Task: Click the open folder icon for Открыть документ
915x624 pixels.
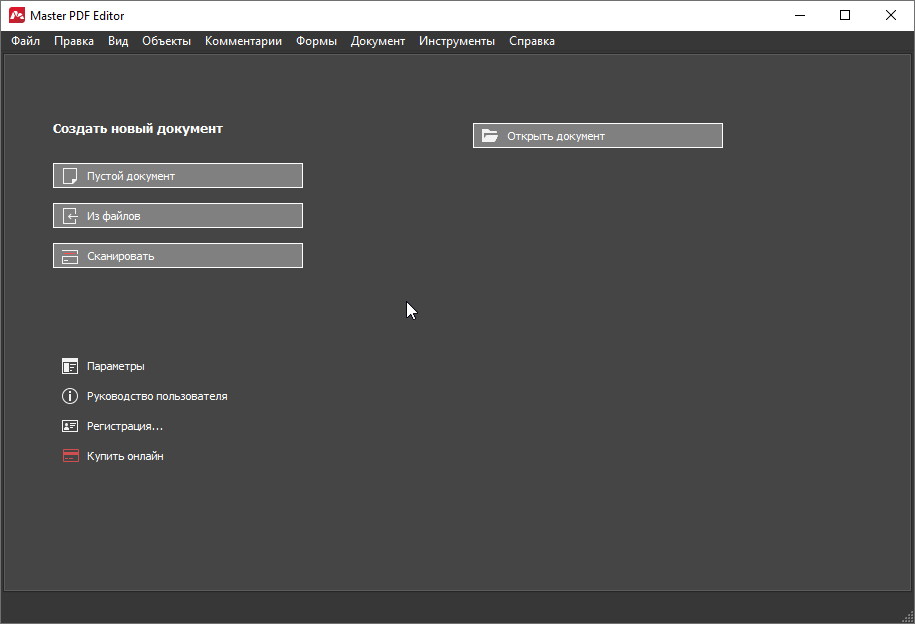Action: [490, 136]
